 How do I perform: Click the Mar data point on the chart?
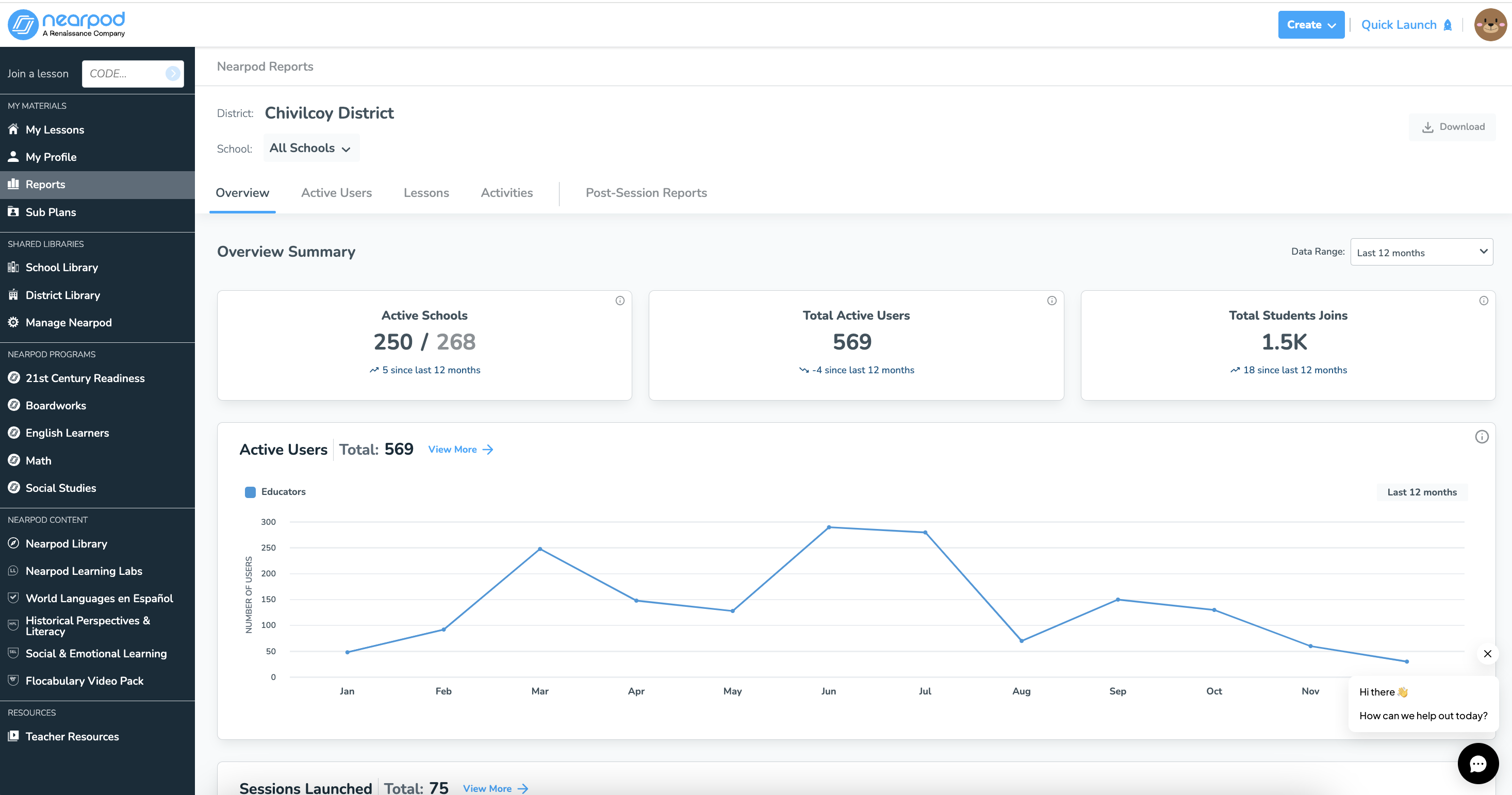540,549
